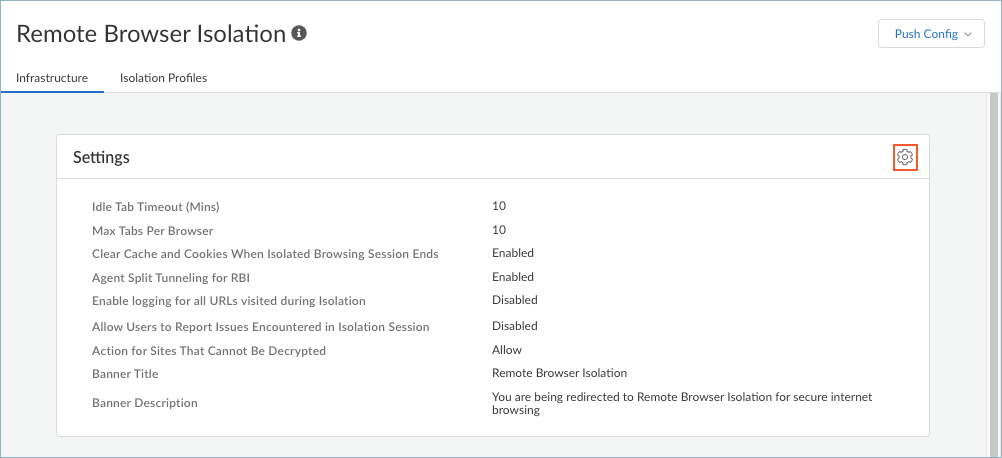Click the Clear Cache and Cookies setting label
Image resolution: width=1002 pixels, height=458 pixels.
tap(265, 254)
